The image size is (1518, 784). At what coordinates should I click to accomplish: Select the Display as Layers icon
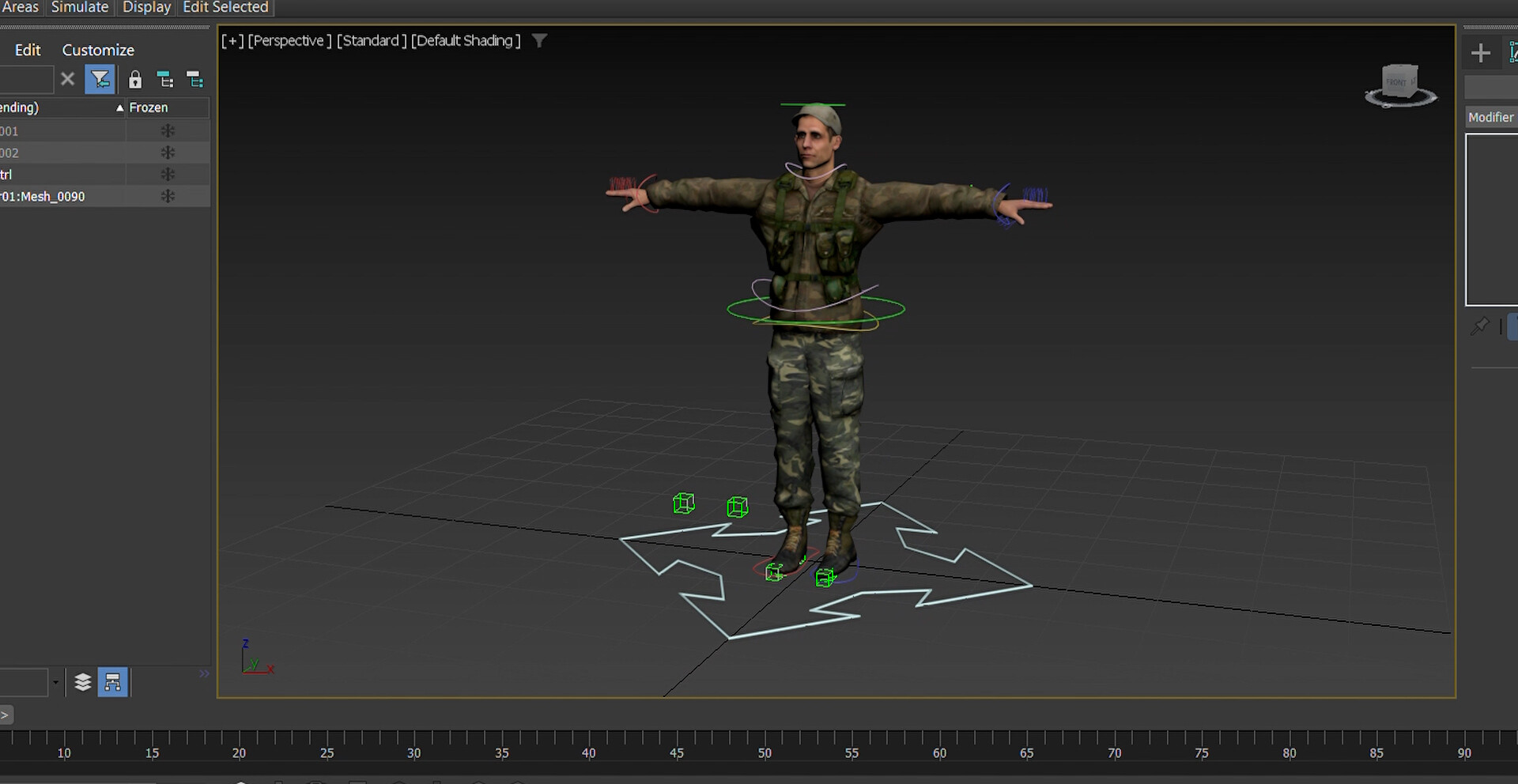click(82, 681)
